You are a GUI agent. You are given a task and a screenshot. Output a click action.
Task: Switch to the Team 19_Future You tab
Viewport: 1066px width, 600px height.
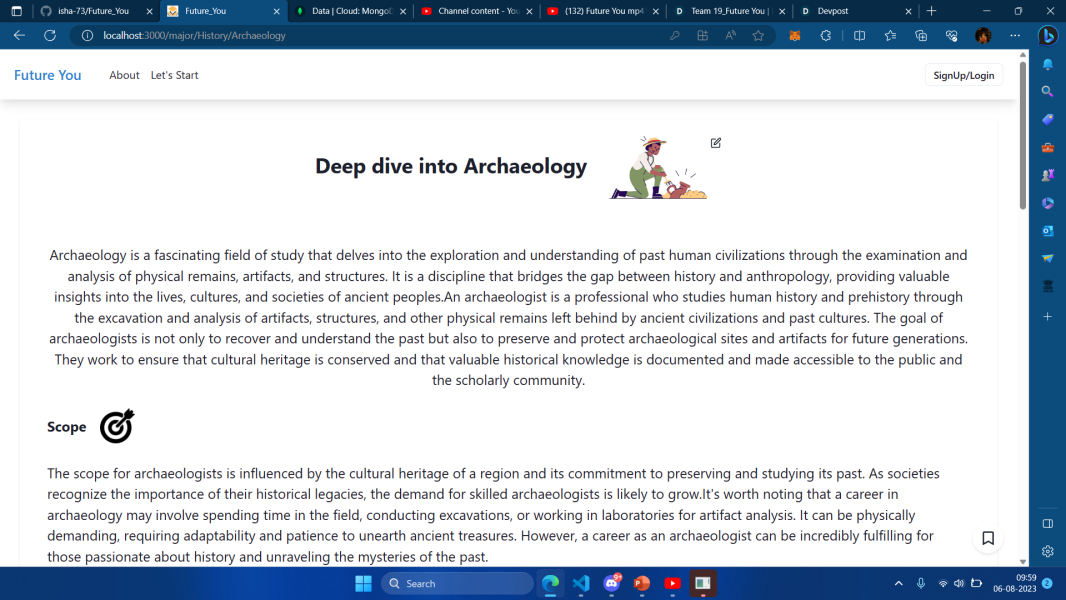pyautogui.click(x=729, y=11)
